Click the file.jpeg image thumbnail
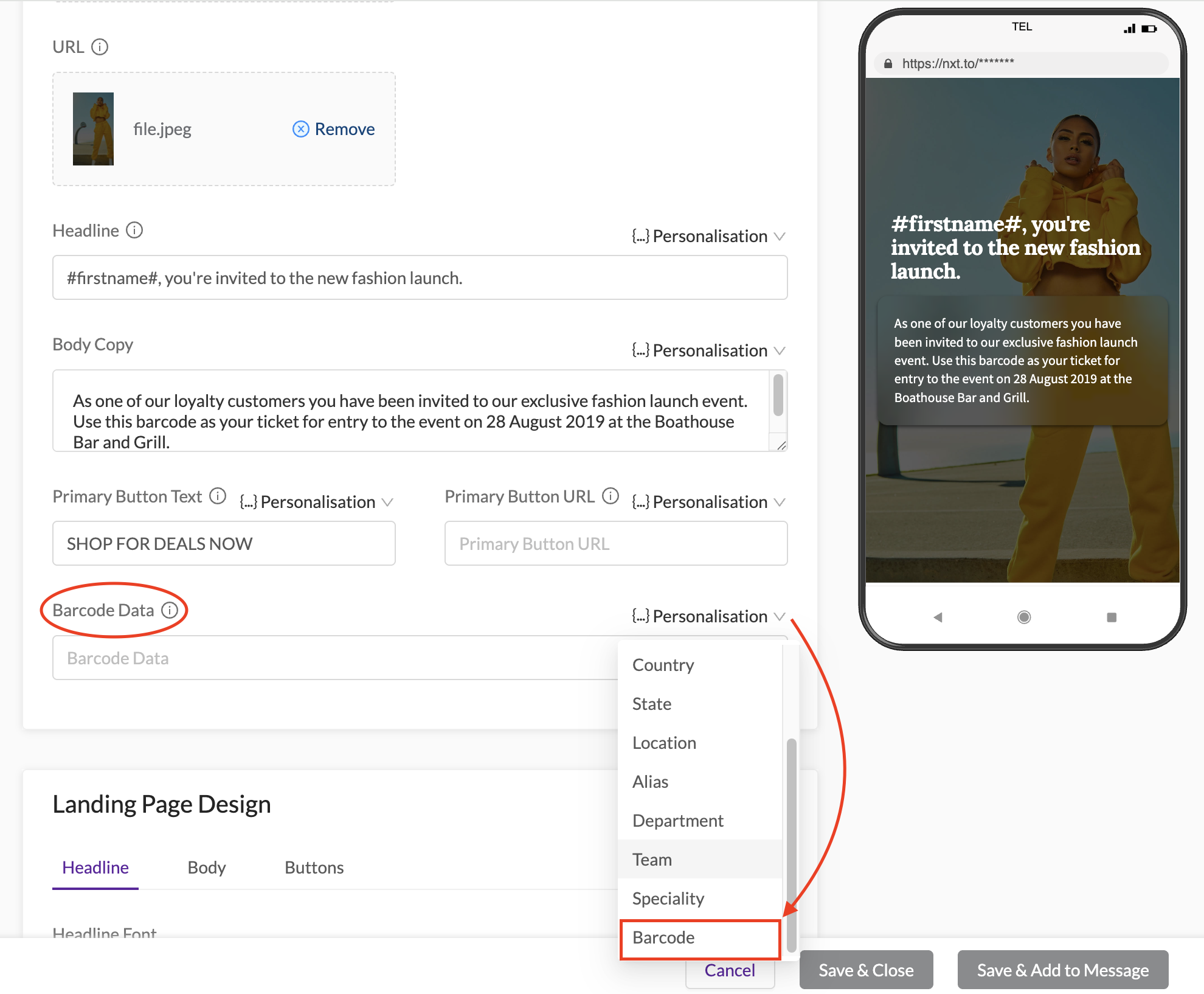1204x994 pixels. pyautogui.click(x=93, y=129)
